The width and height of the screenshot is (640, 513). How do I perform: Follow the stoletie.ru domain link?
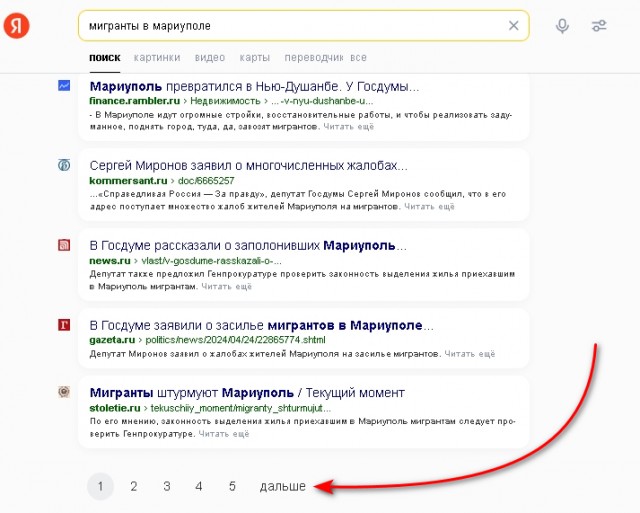tap(115, 408)
